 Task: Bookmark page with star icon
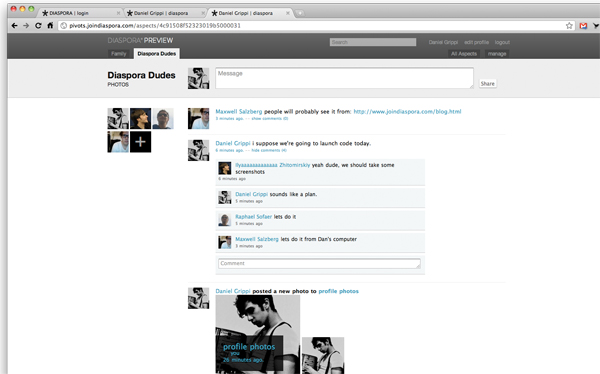569,26
